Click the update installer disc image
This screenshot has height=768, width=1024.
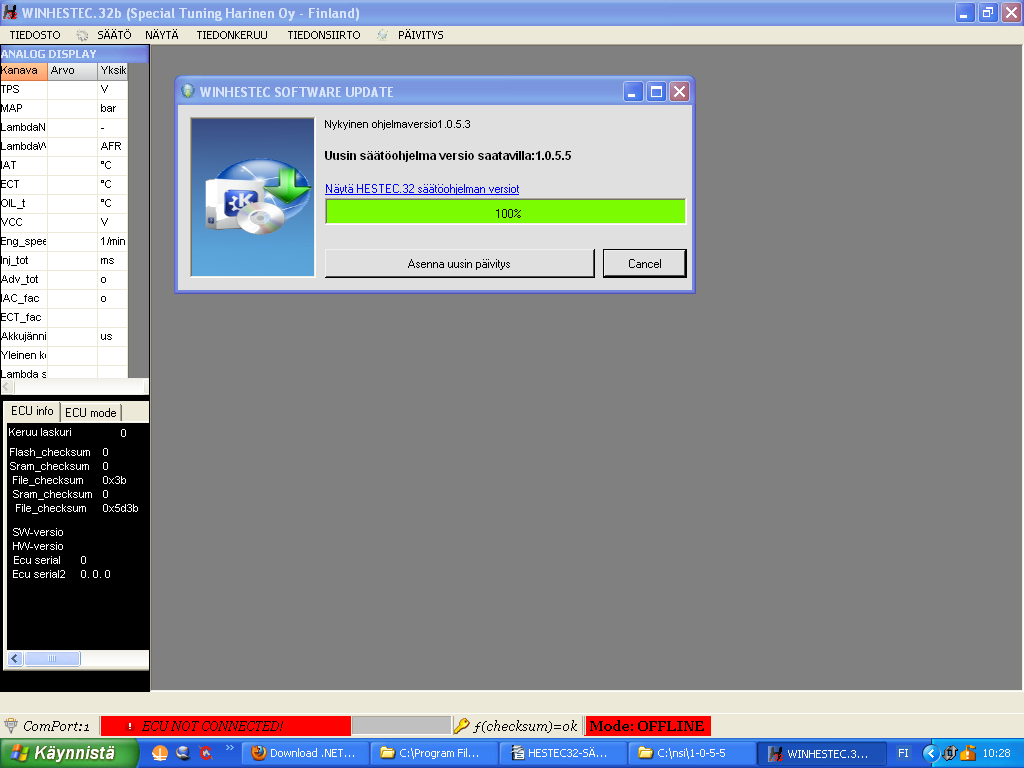coord(253,197)
